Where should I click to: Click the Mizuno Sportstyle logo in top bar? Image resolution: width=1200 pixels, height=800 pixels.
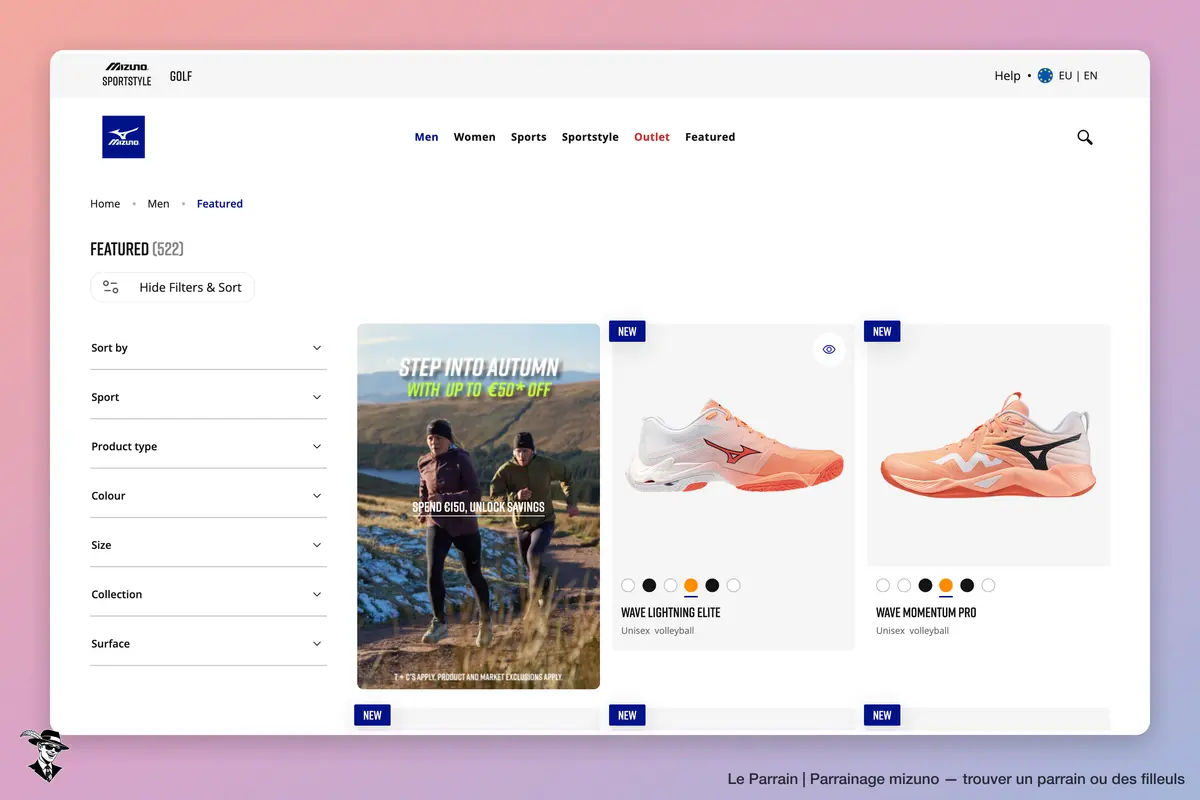coord(127,75)
